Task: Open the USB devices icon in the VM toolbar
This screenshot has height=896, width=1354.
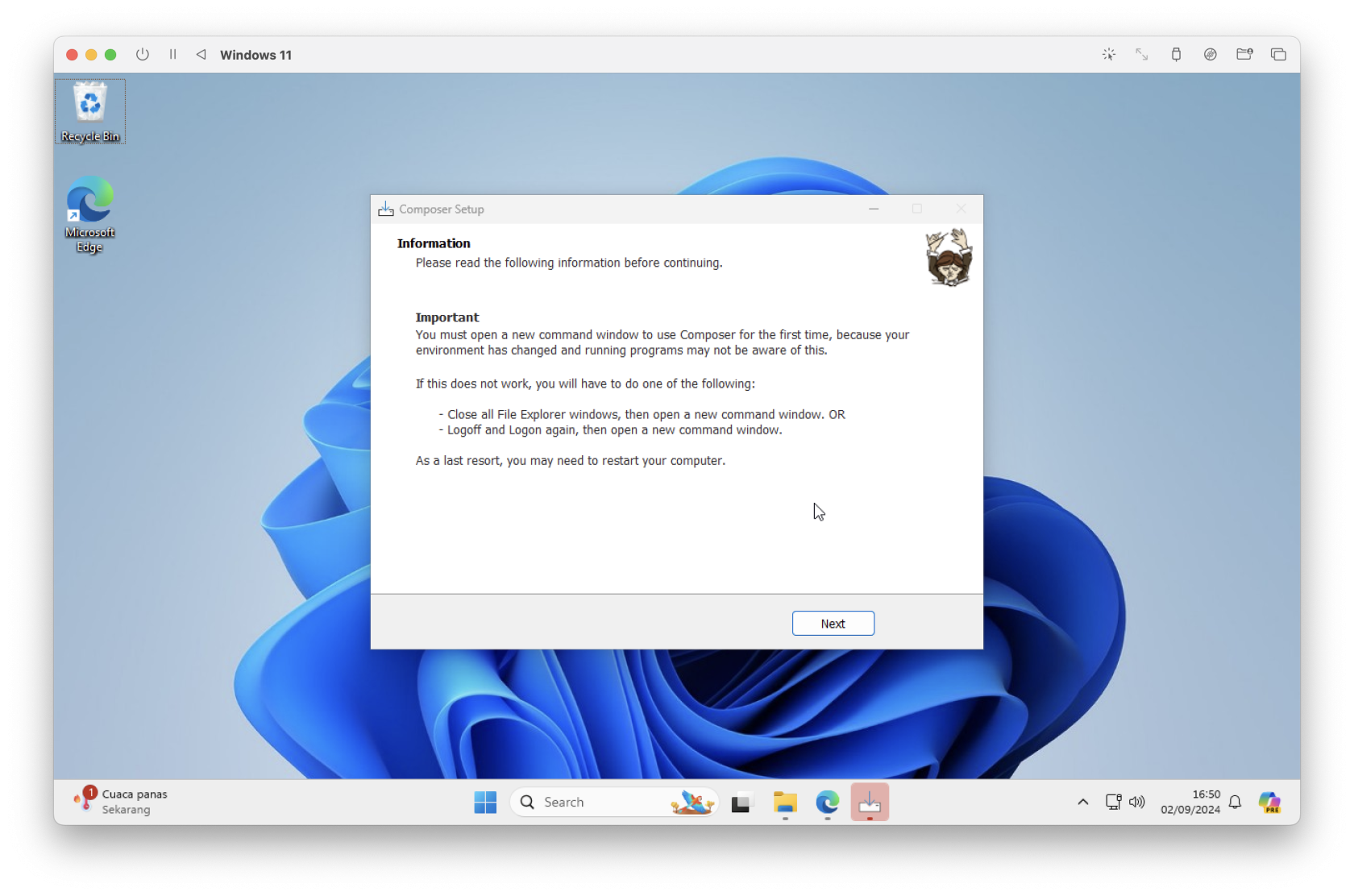Action: pos(1176,55)
